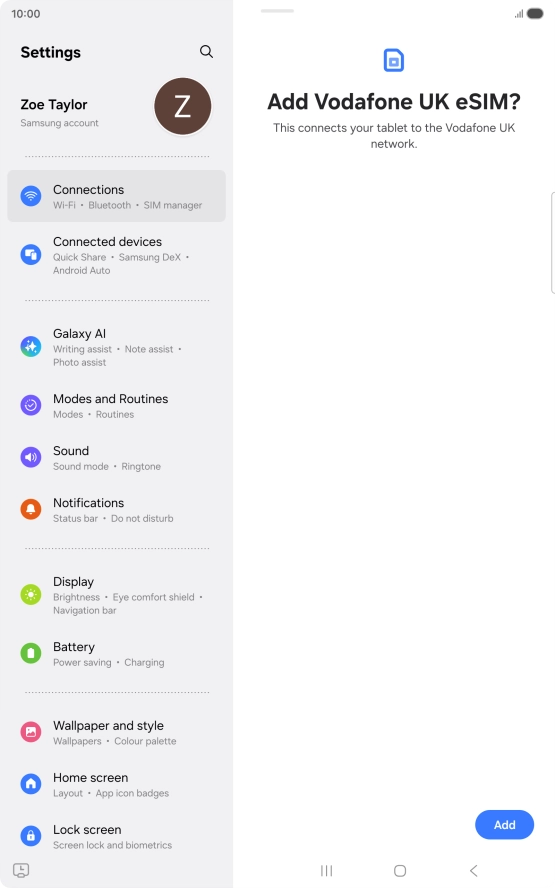Tap the eSIM card icon above the title
This screenshot has height=888, width=555.
click(x=394, y=60)
